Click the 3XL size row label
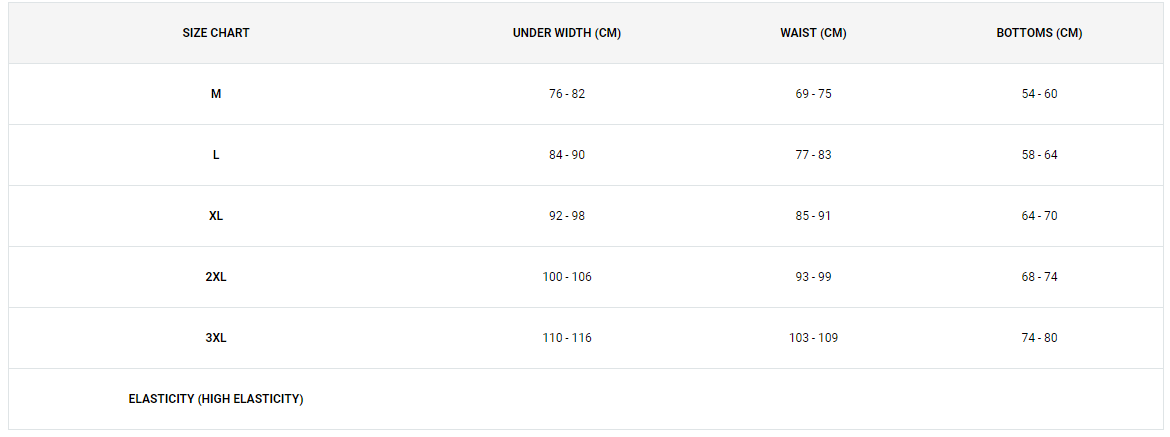This screenshot has width=1170, height=437. [216, 338]
